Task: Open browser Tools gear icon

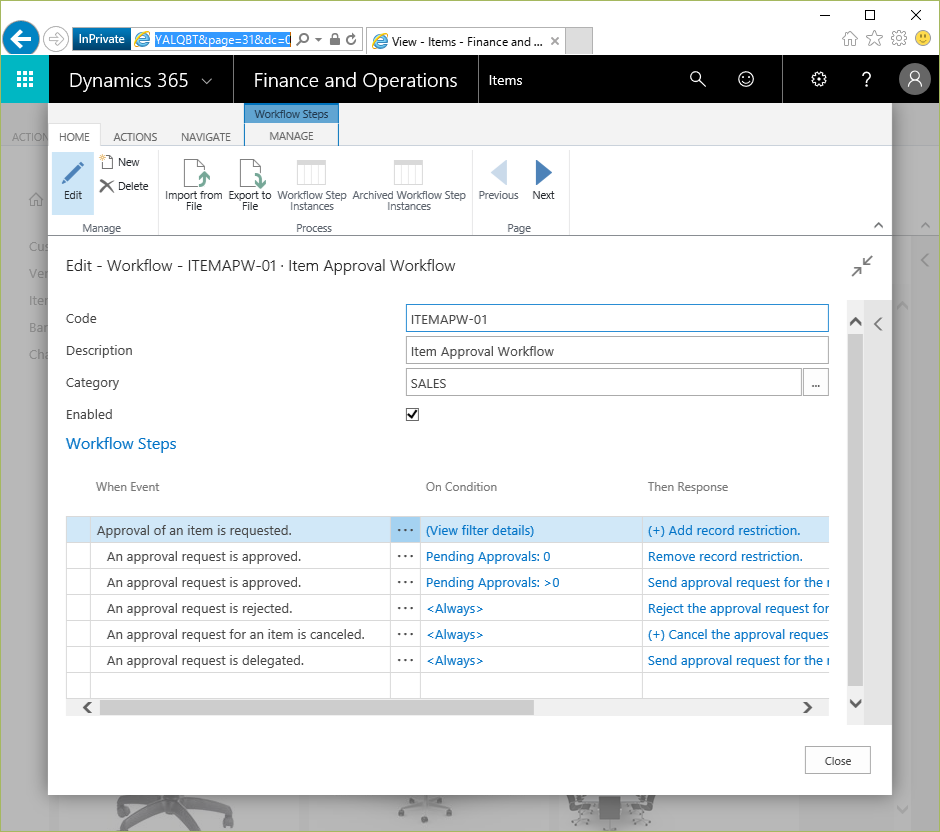Action: 899,39
